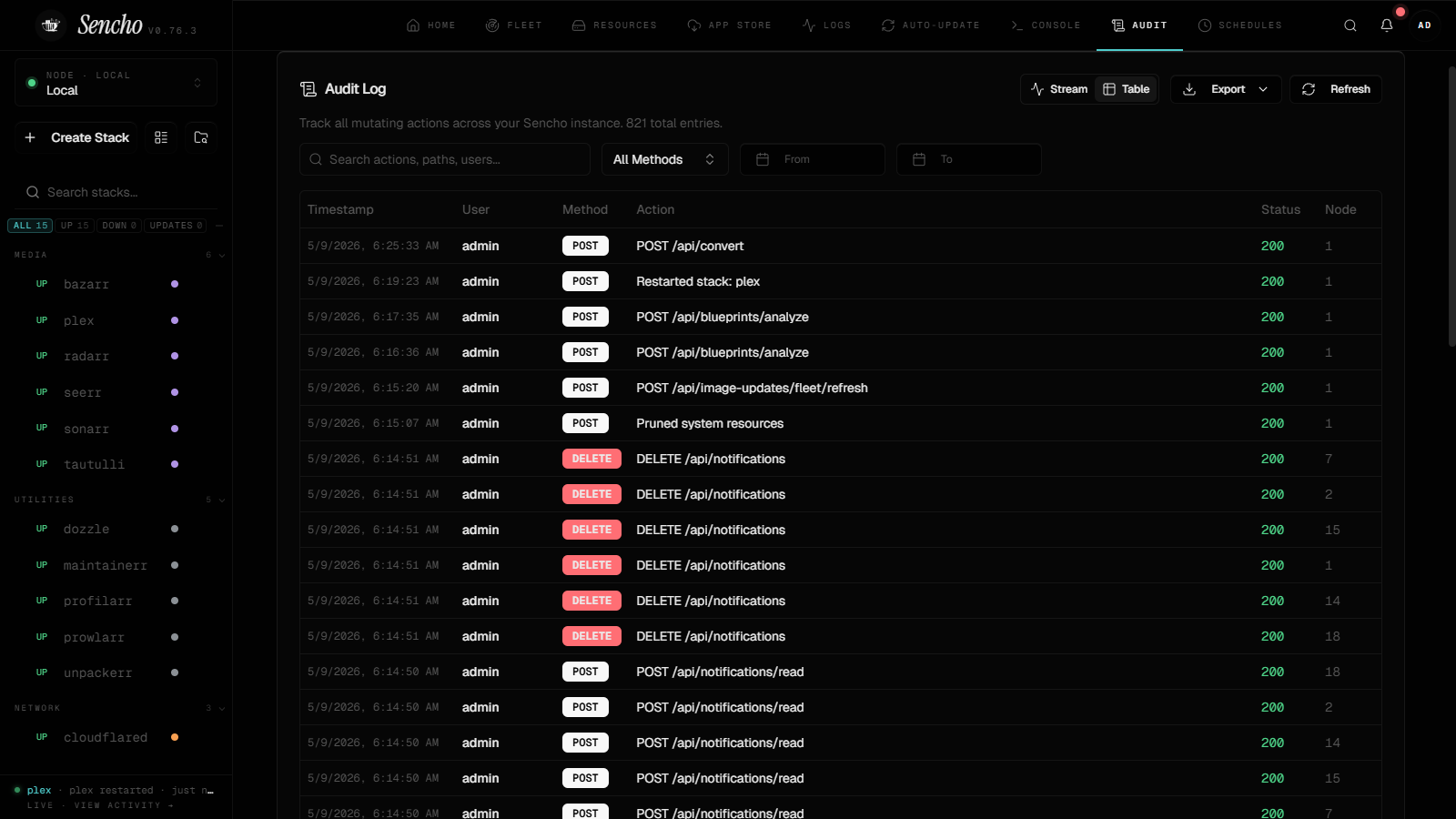Click the Audit Log heading icon
The width and height of the screenshot is (1456, 819).
click(x=308, y=89)
